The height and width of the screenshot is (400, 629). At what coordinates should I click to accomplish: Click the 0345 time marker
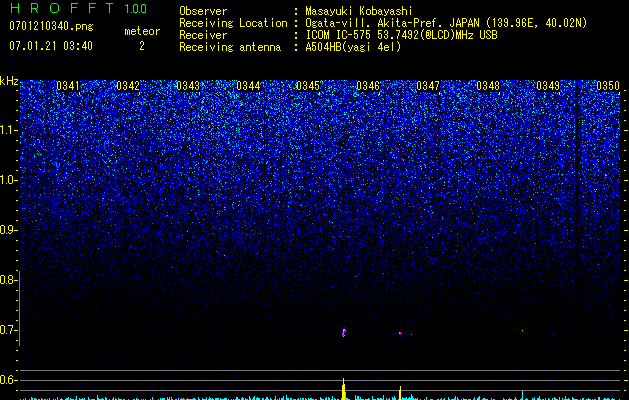[x=308, y=86]
